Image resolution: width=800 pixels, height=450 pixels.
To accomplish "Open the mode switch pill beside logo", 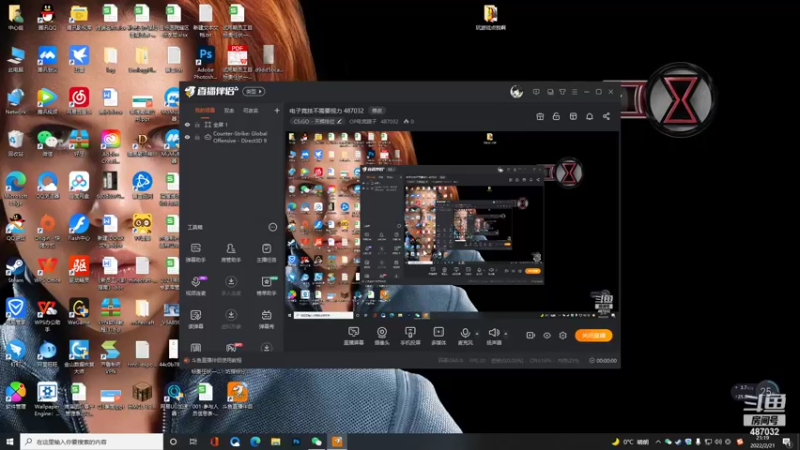I will pos(254,91).
